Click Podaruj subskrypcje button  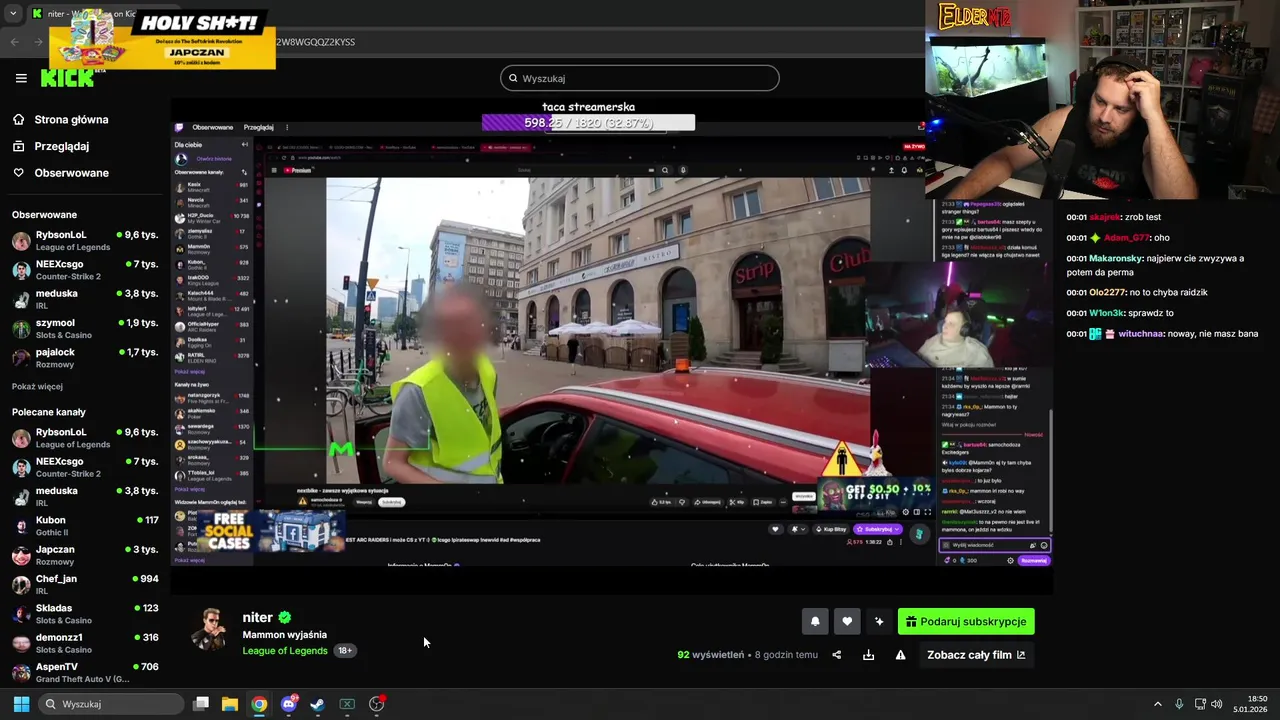point(966,622)
